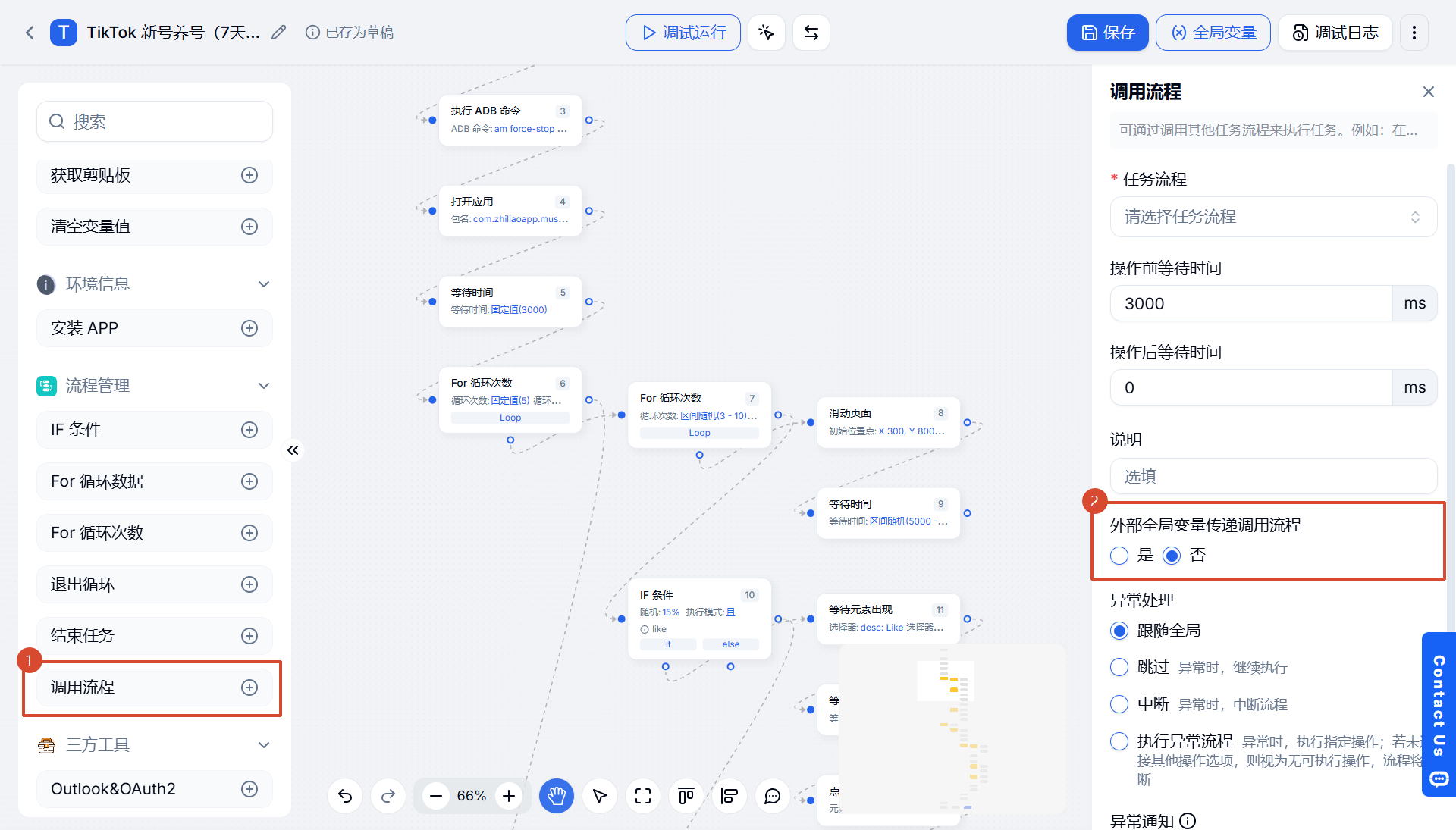Screen dimensions: 1456x830
Task: Collapse the left panel with double chevron
Action: [293, 450]
